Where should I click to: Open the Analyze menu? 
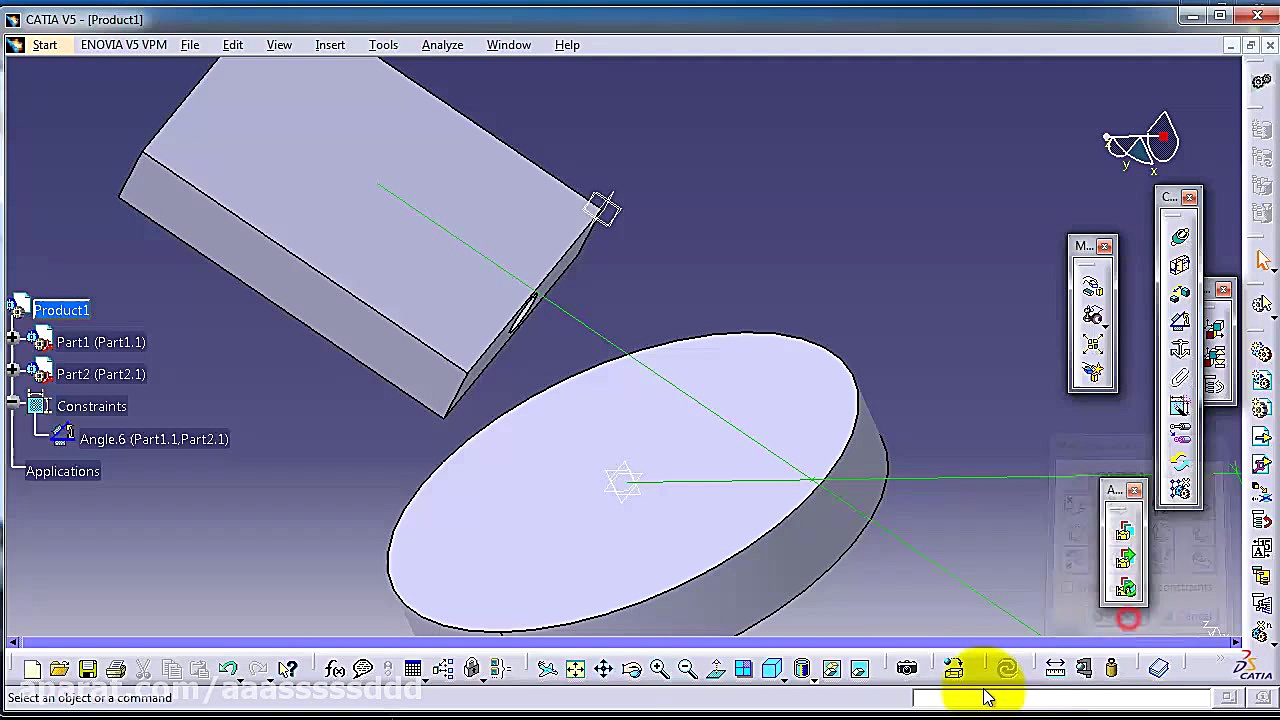click(442, 44)
